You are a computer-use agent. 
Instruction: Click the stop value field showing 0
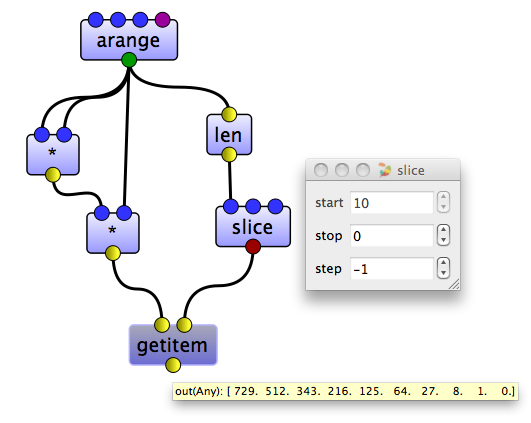coord(392,236)
